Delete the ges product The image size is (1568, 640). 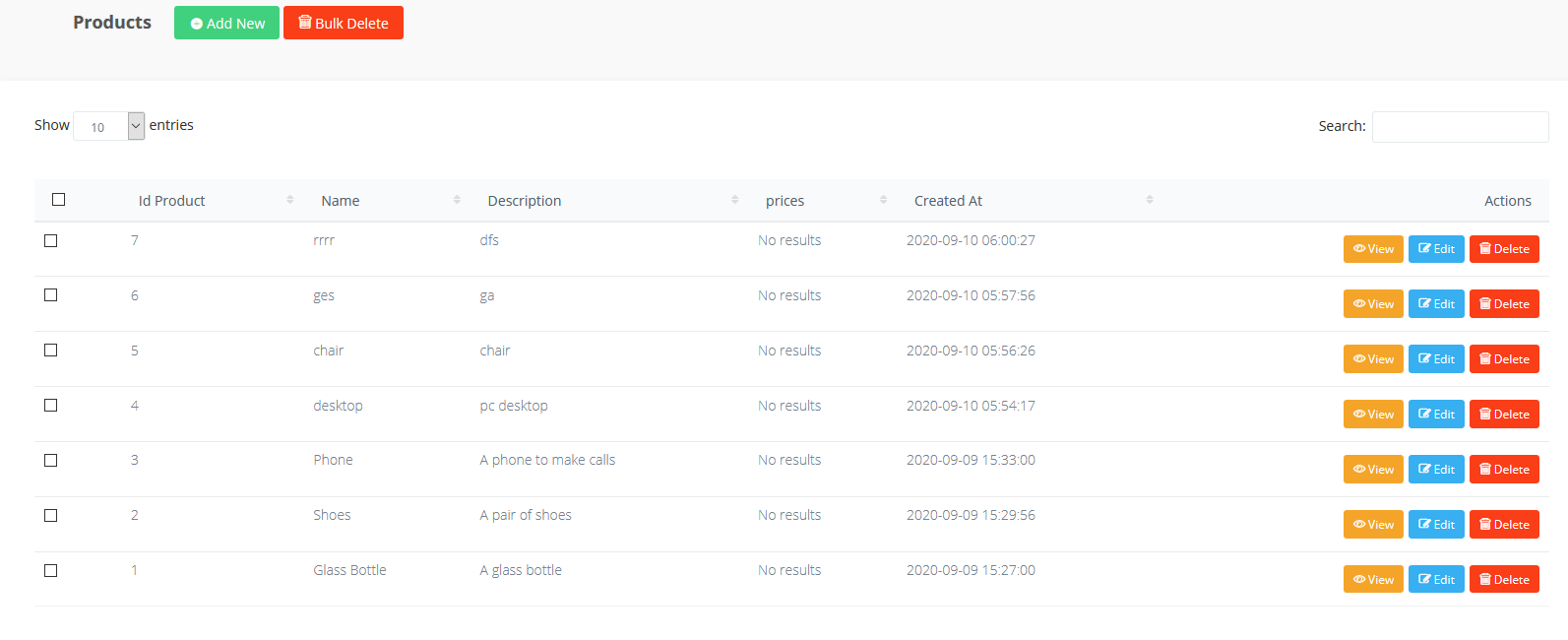click(x=1504, y=304)
